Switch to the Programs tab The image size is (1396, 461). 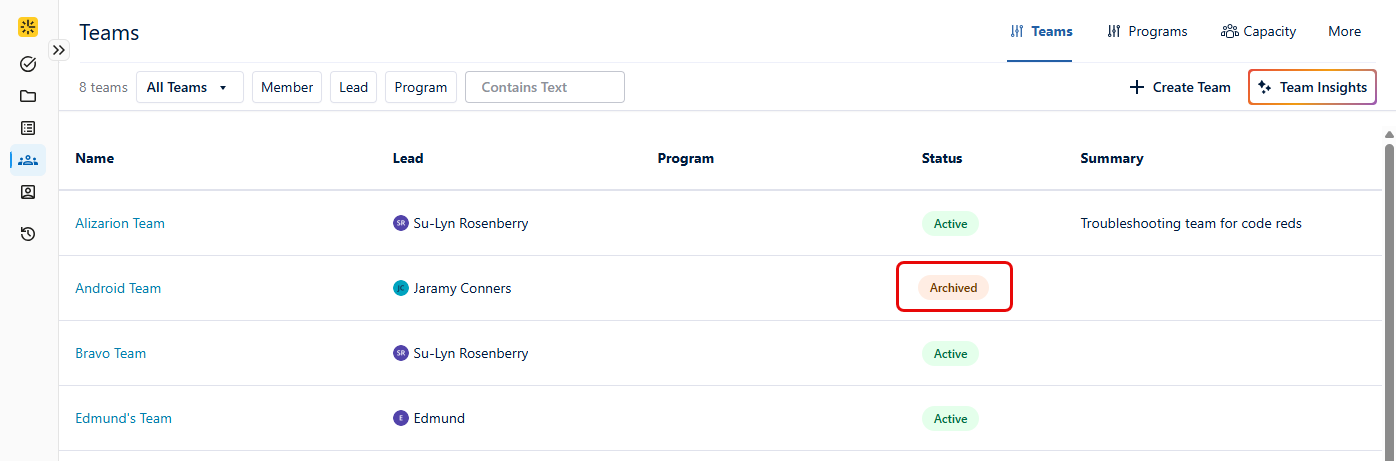pos(1147,31)
